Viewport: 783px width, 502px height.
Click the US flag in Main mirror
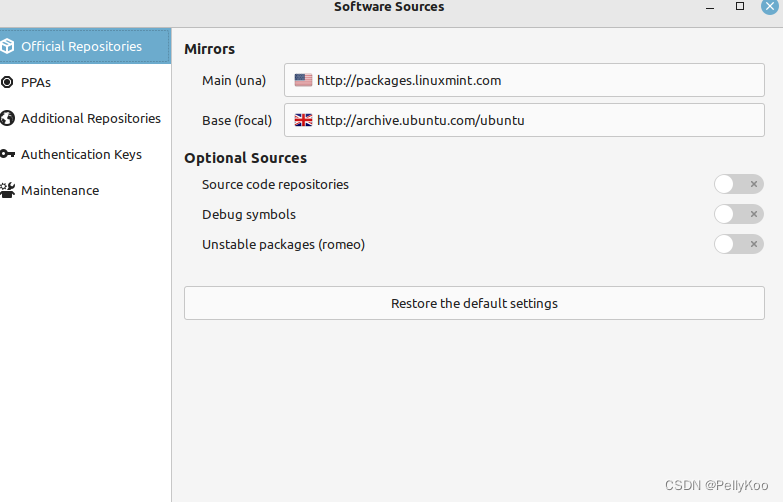[303, 80]
